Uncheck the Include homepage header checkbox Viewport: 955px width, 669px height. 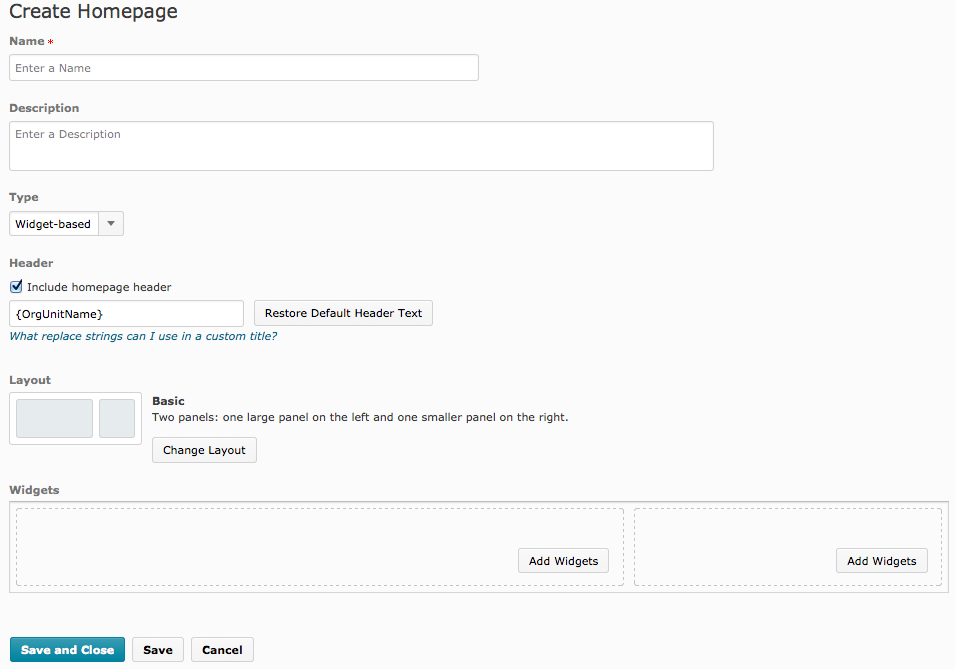(16, 287)
